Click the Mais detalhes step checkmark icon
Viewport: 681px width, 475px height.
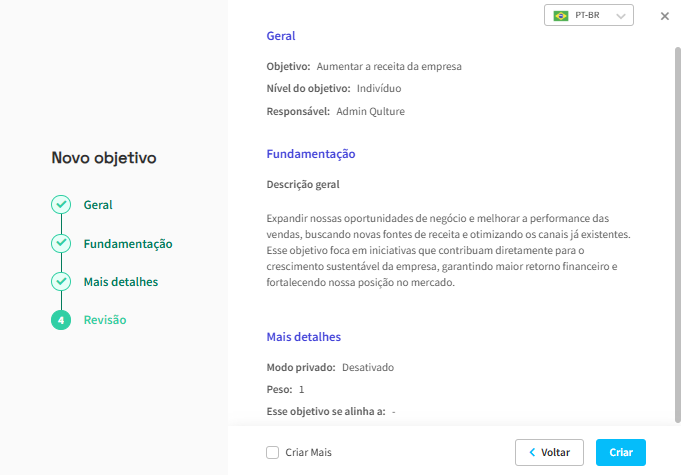click(61, 281)
